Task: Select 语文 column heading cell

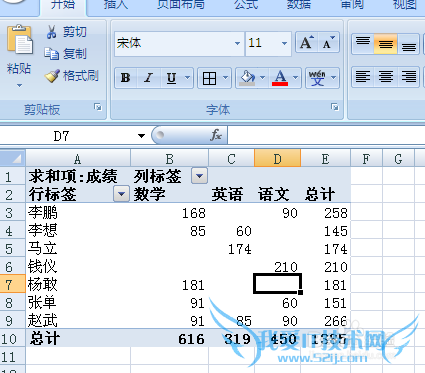Action: coord(277,194)
